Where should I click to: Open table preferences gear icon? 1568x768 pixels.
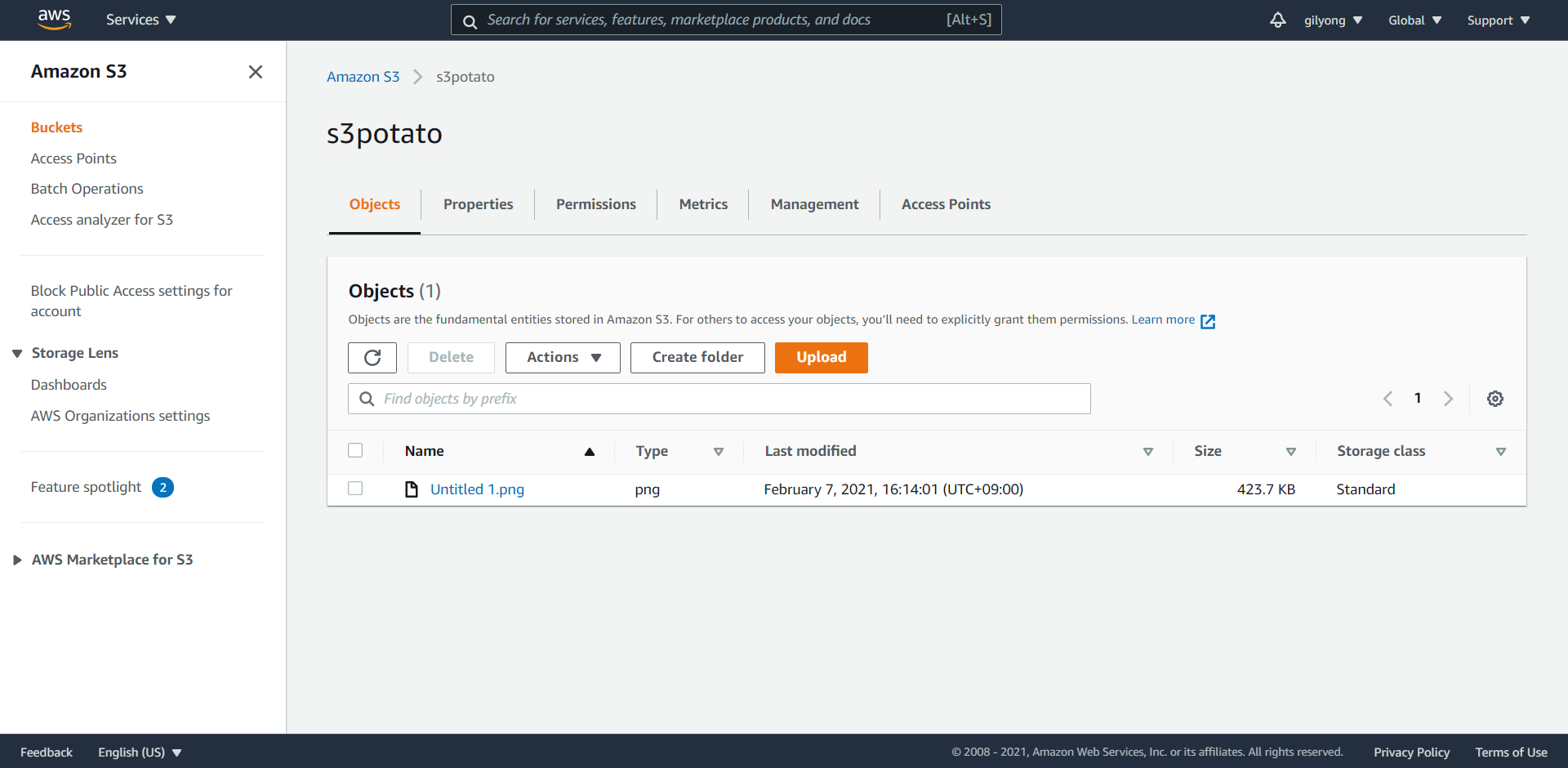[x=1495, y=399]
